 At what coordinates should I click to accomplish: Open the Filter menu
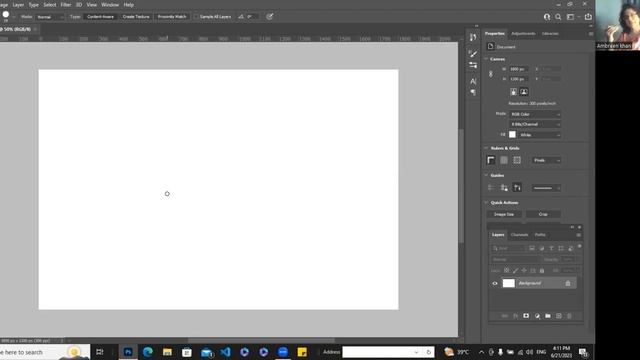pyautogui.click(x=66, y=5)
